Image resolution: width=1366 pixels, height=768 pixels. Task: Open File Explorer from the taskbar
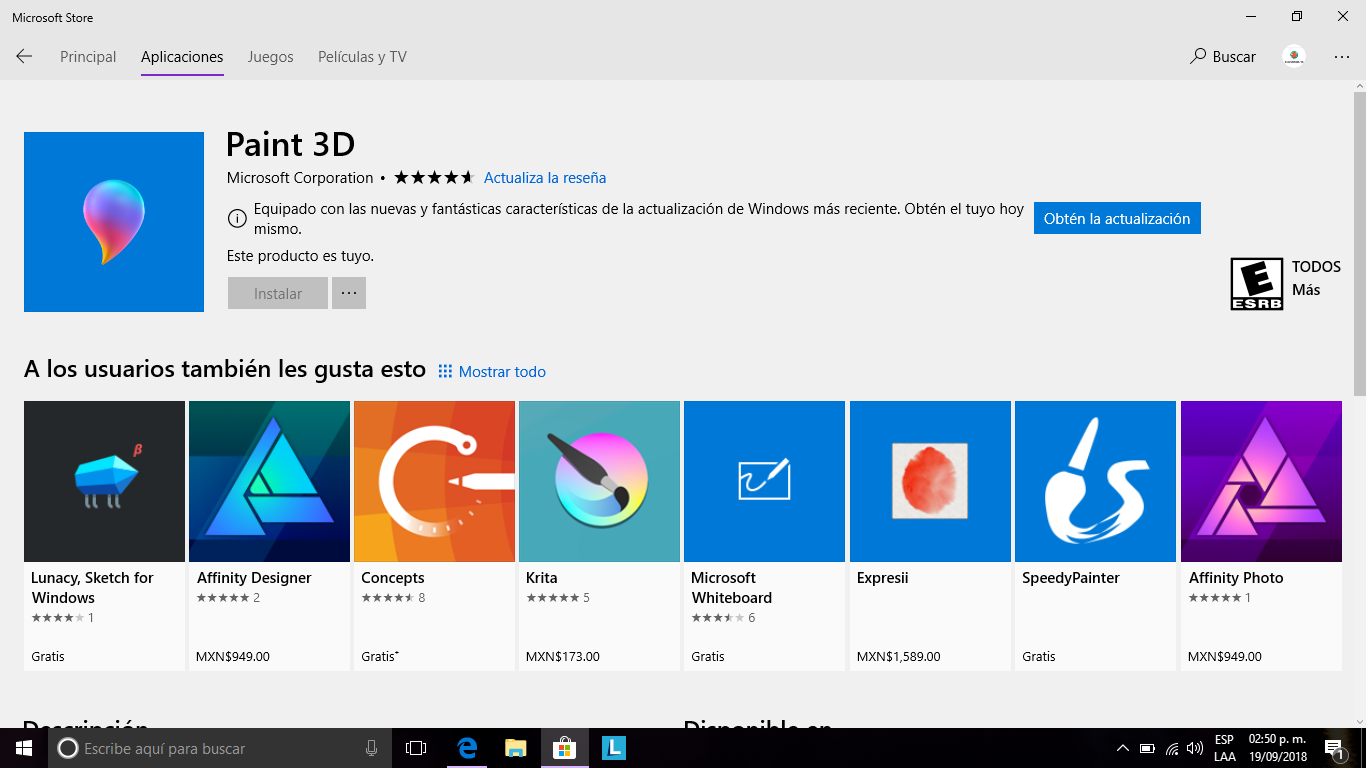pos(516,748)
